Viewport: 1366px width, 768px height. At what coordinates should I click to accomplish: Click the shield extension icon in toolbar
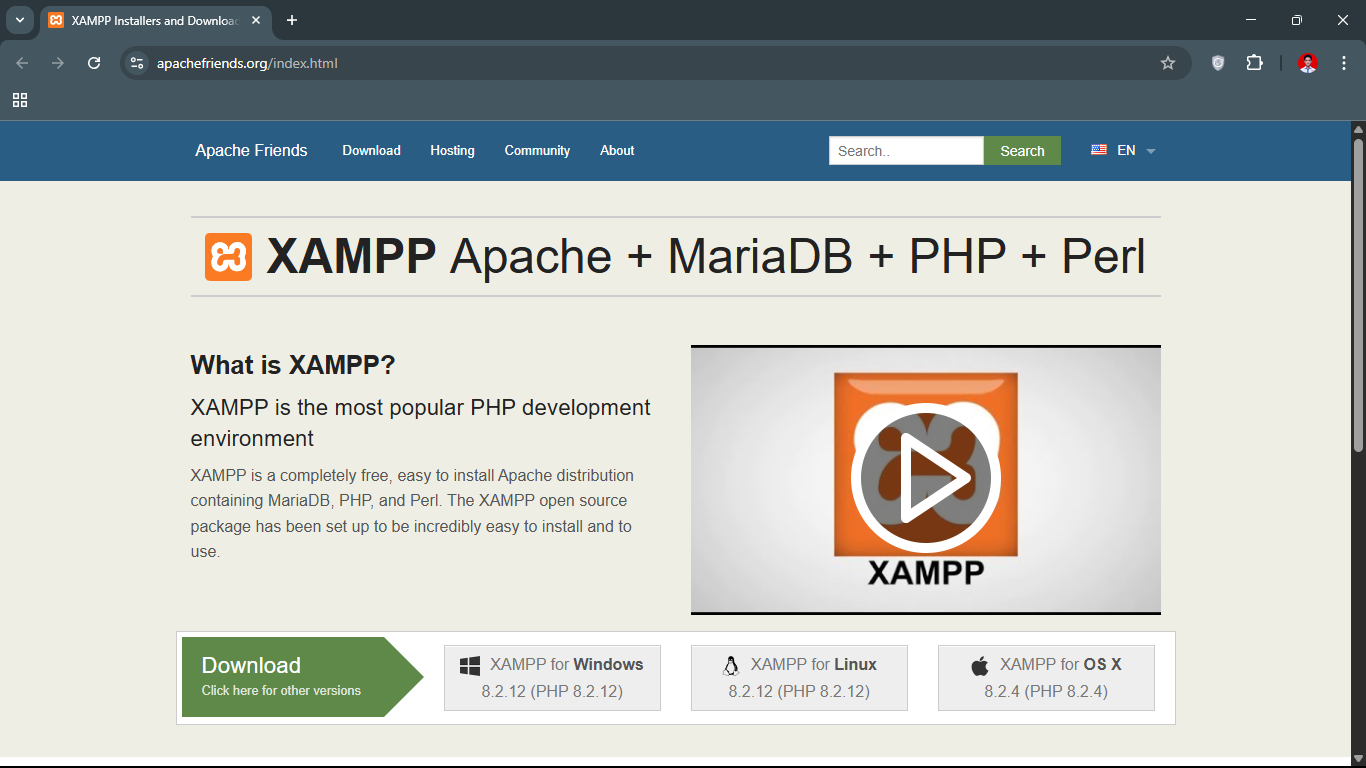coord(1217,63)
